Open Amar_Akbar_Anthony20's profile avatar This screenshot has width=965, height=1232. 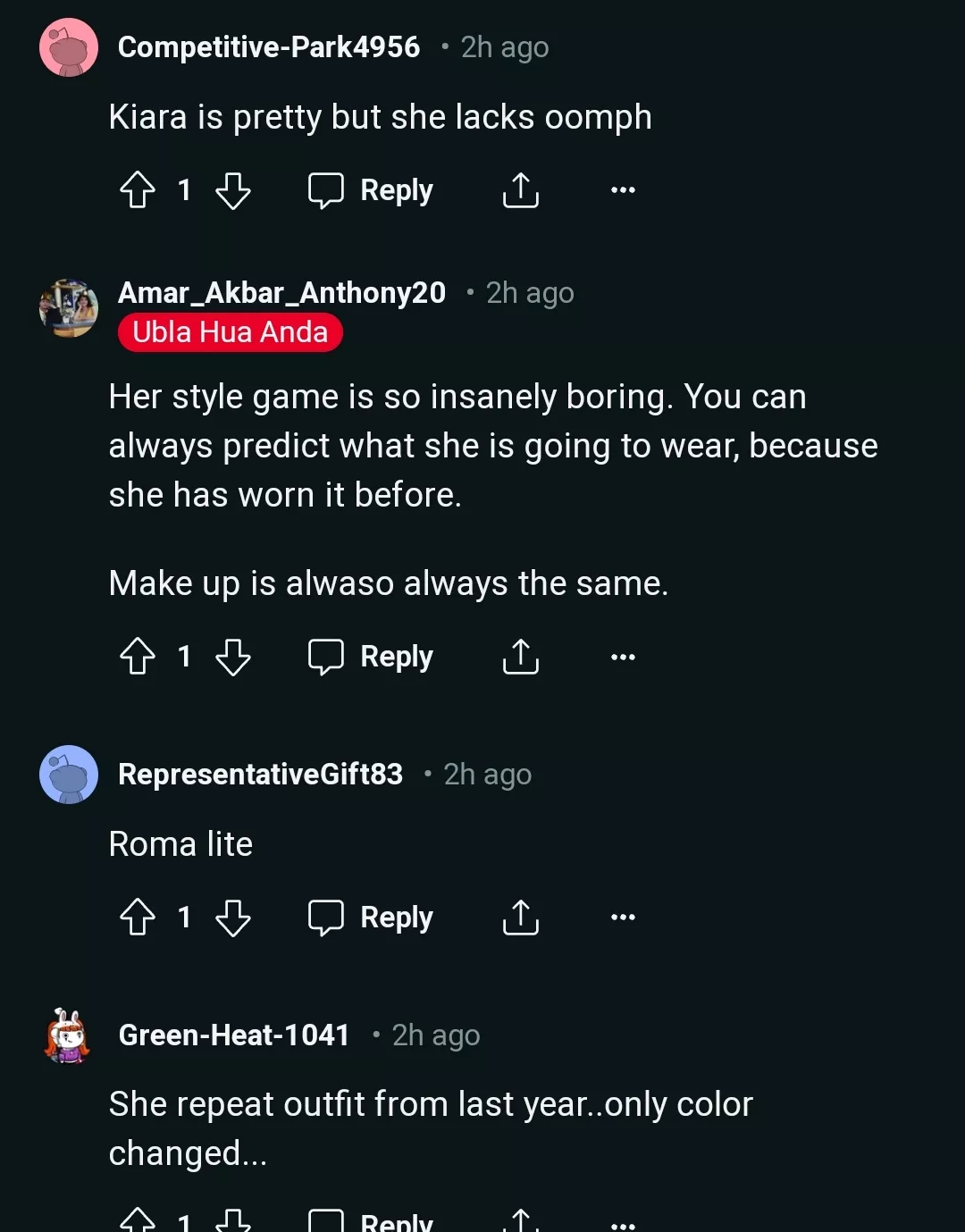click(69, 308)
